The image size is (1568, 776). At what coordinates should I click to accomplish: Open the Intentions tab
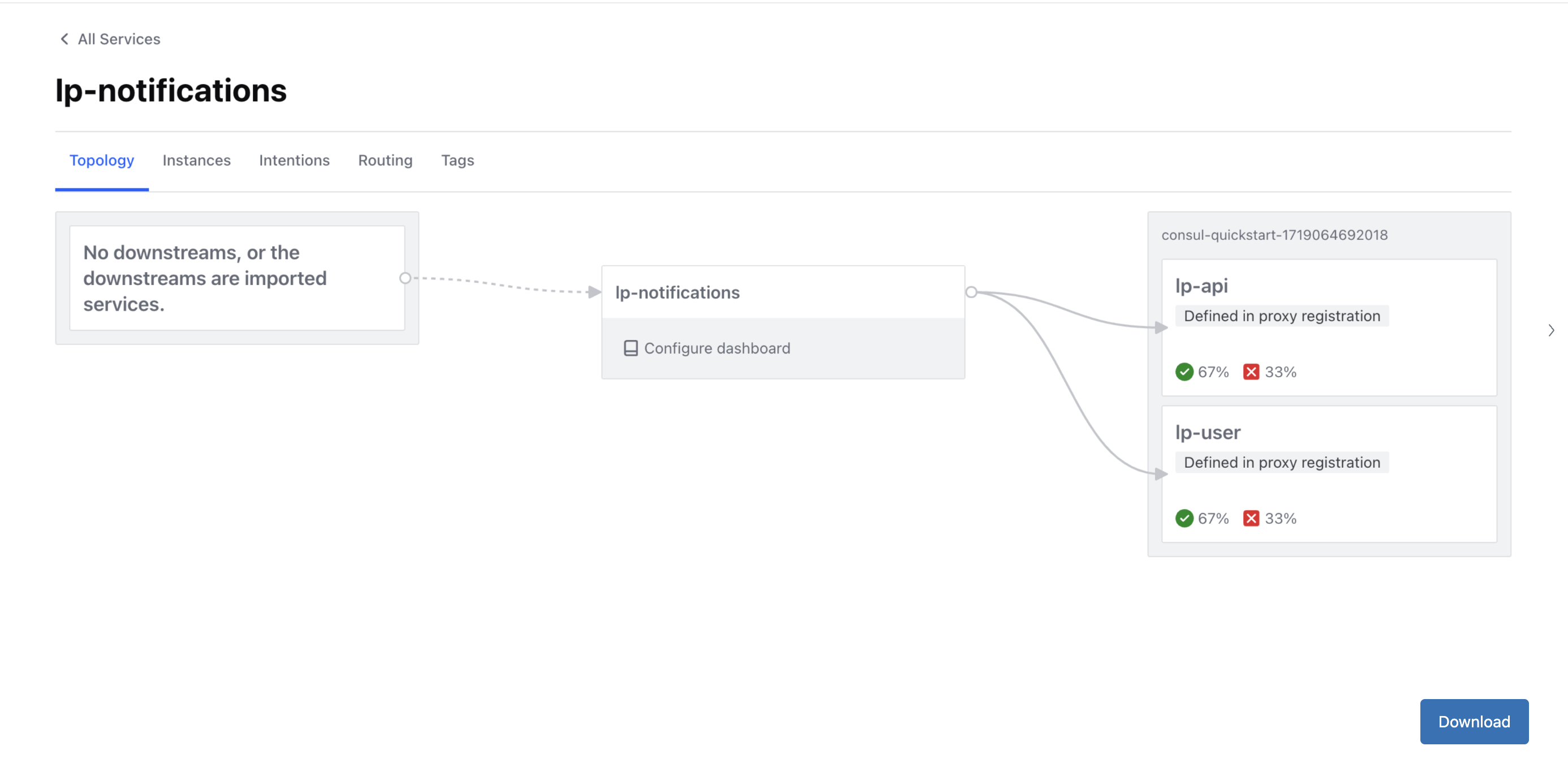pos(294,160)
